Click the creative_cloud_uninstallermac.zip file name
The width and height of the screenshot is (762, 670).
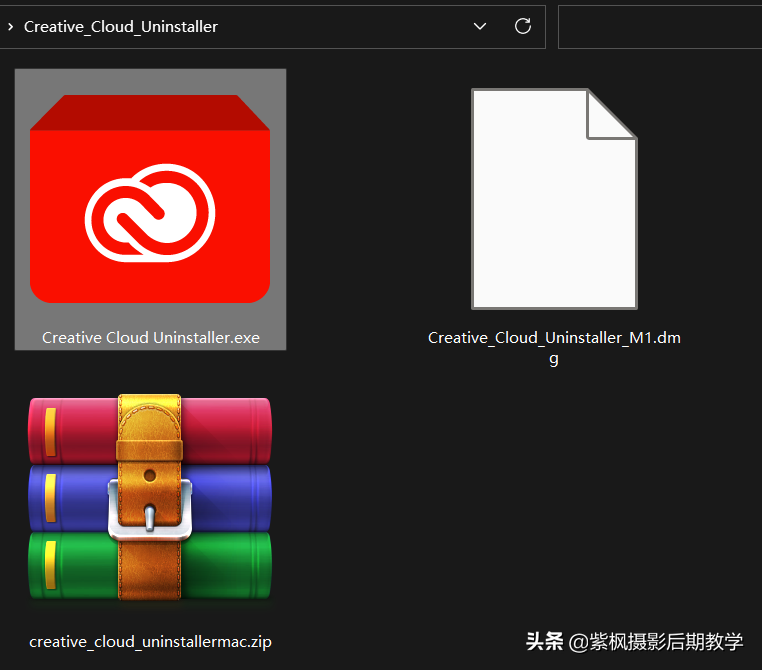pyautogui.click(x=150, y=642)
